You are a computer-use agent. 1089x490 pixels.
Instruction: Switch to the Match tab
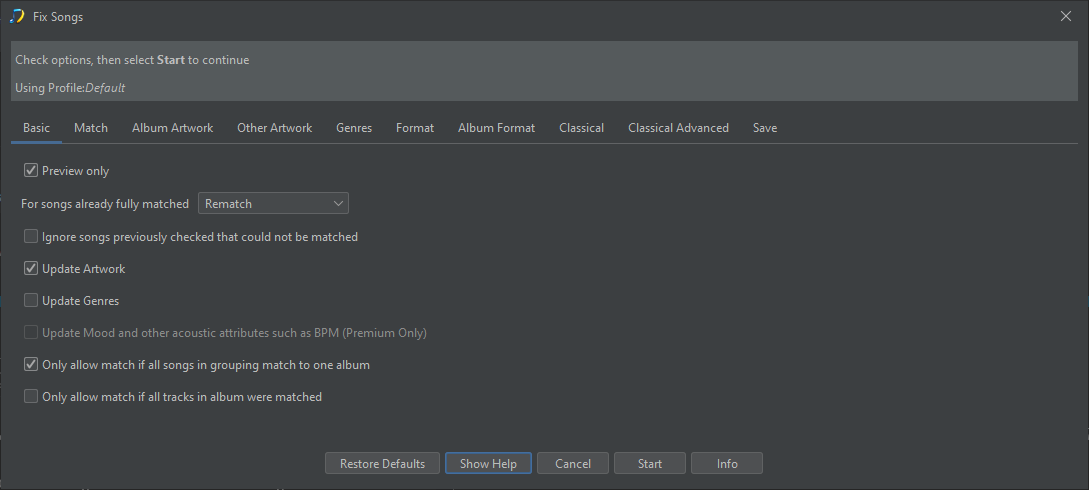coord(91,128)
